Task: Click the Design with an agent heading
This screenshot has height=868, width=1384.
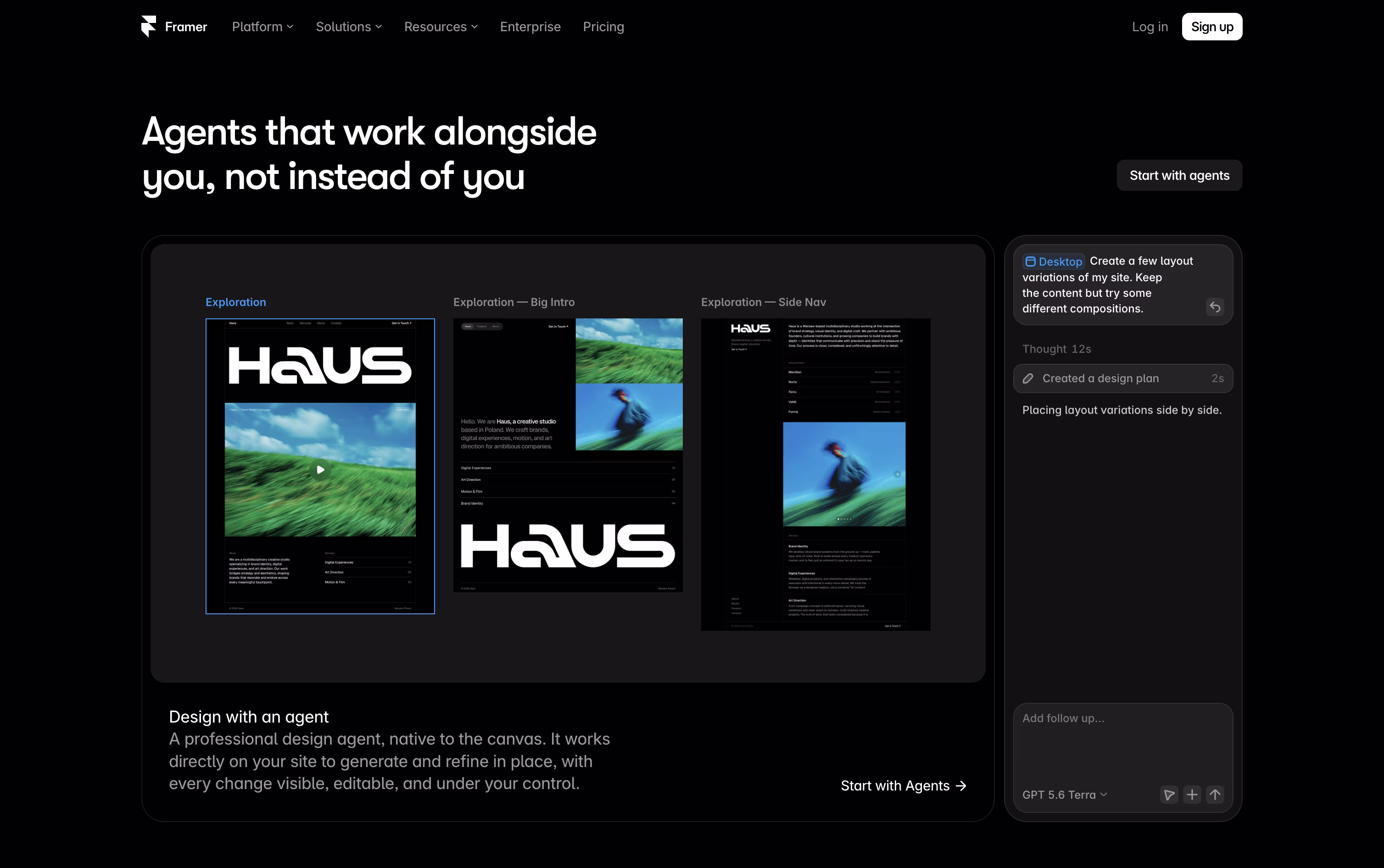Action: pos(249,717)
